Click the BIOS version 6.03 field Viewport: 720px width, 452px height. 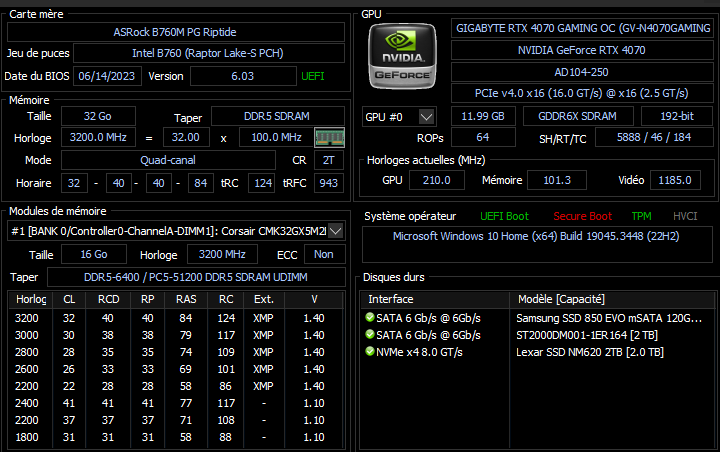pos(243,76)
